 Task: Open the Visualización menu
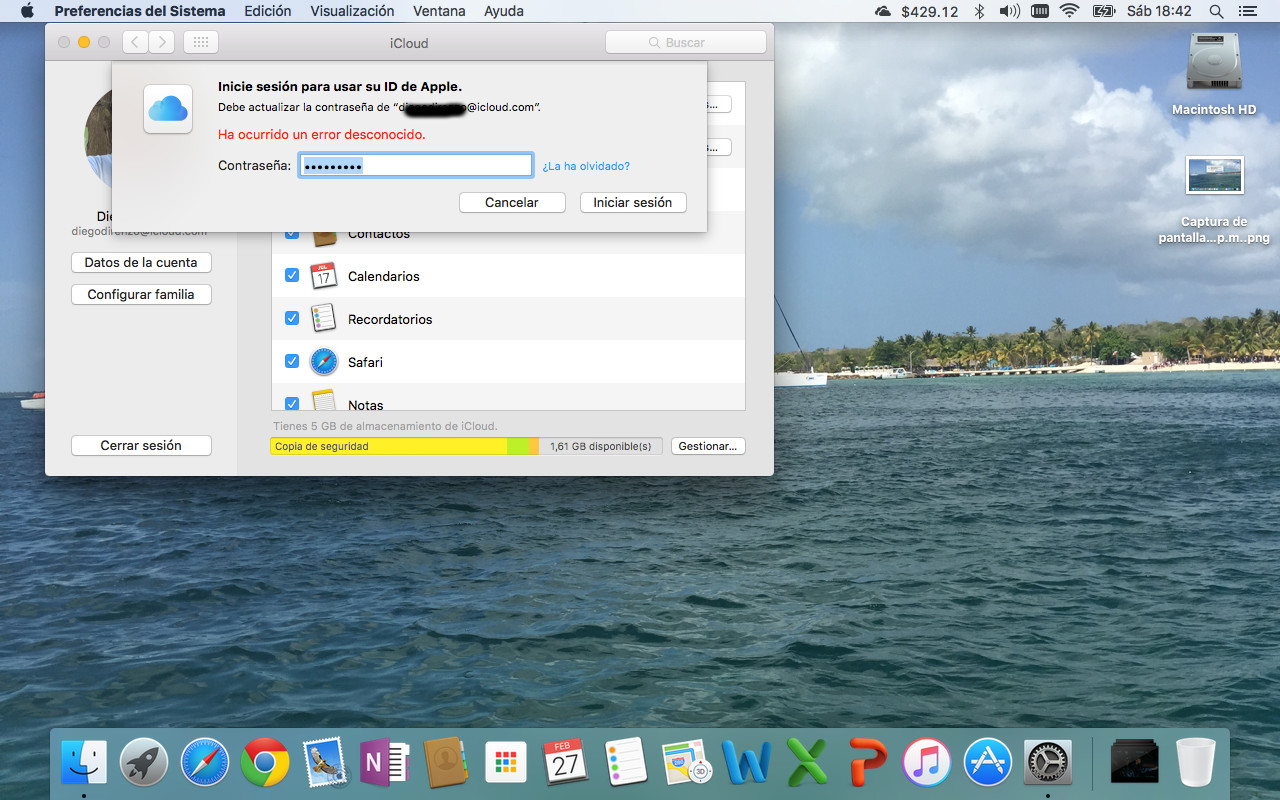pyautogui.click(x=352, y=11)
